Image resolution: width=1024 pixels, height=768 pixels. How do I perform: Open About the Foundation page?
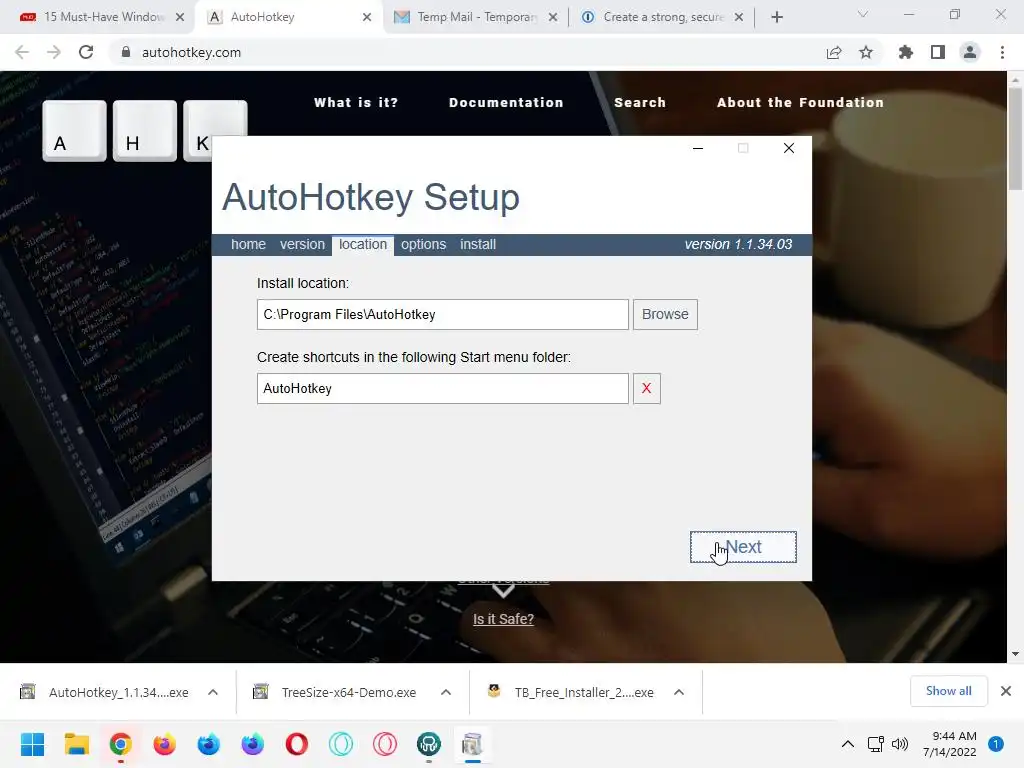point(801,103)
